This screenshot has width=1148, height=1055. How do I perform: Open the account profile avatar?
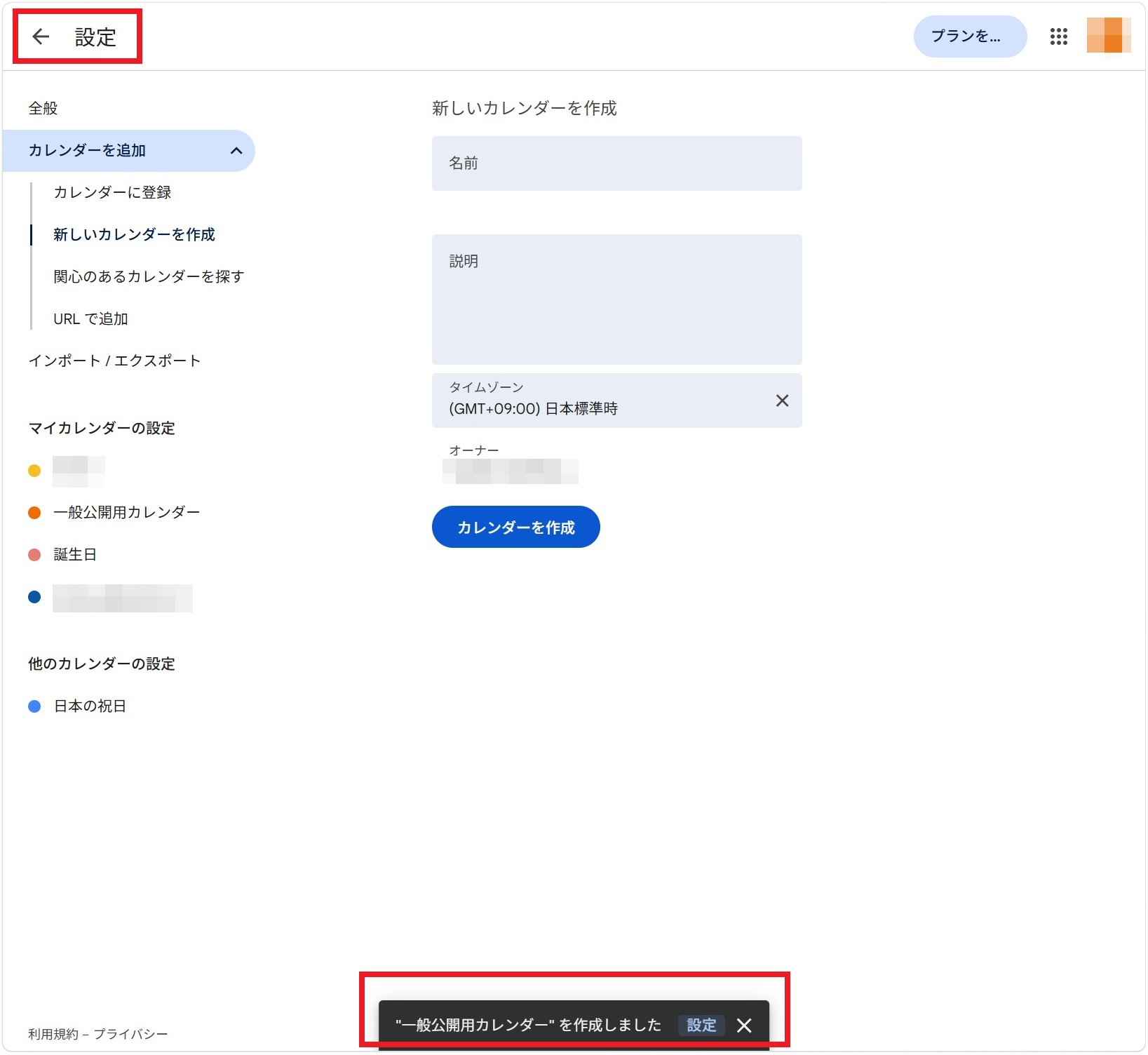(x=1108, y=36)
